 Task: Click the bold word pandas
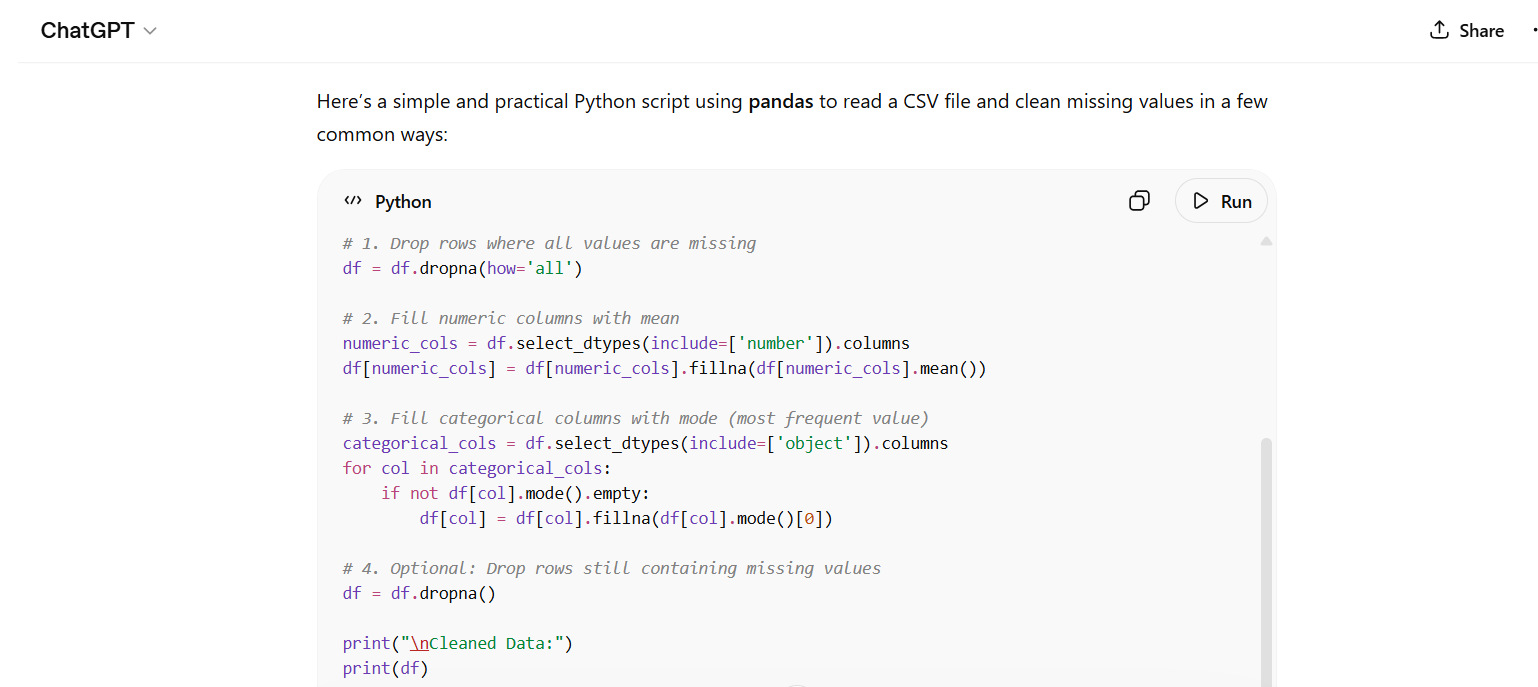tap(781, 101)
